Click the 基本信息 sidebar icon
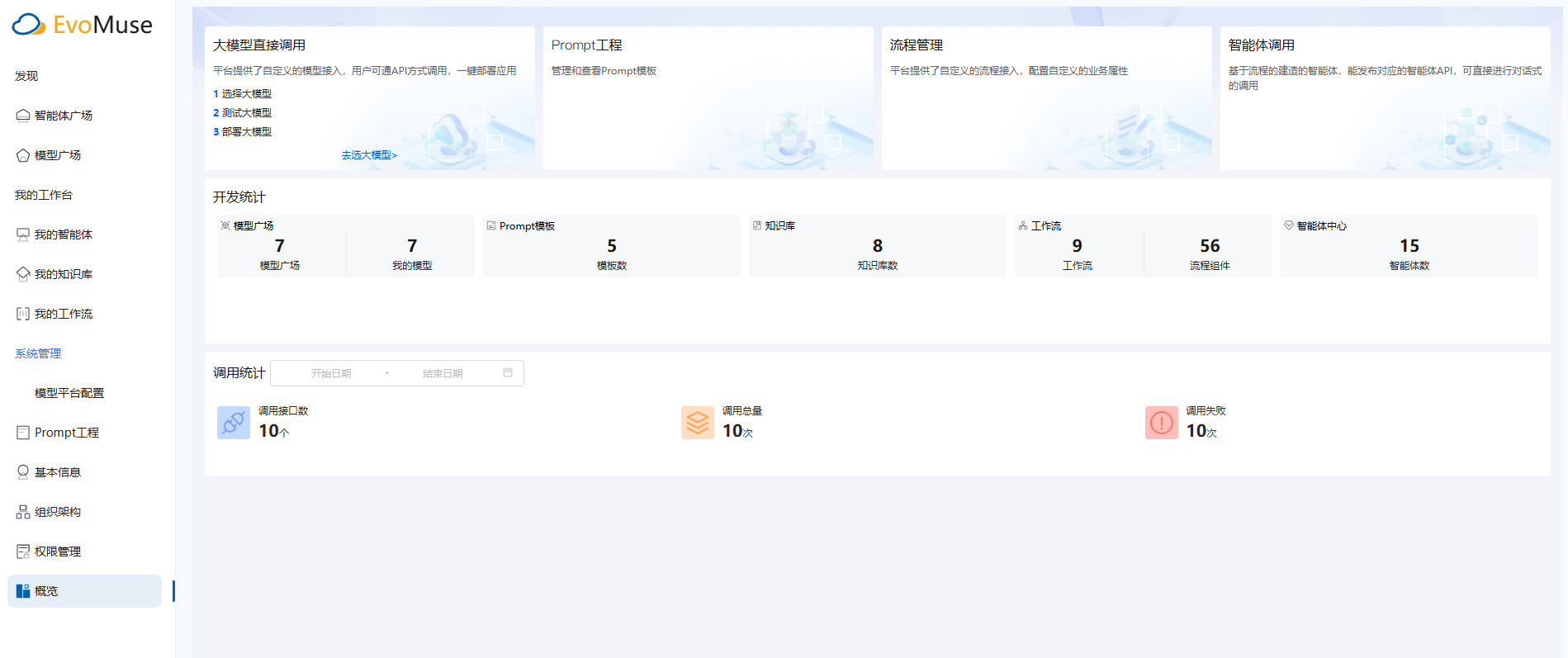Screen dimensions: 1568x658 23,472
